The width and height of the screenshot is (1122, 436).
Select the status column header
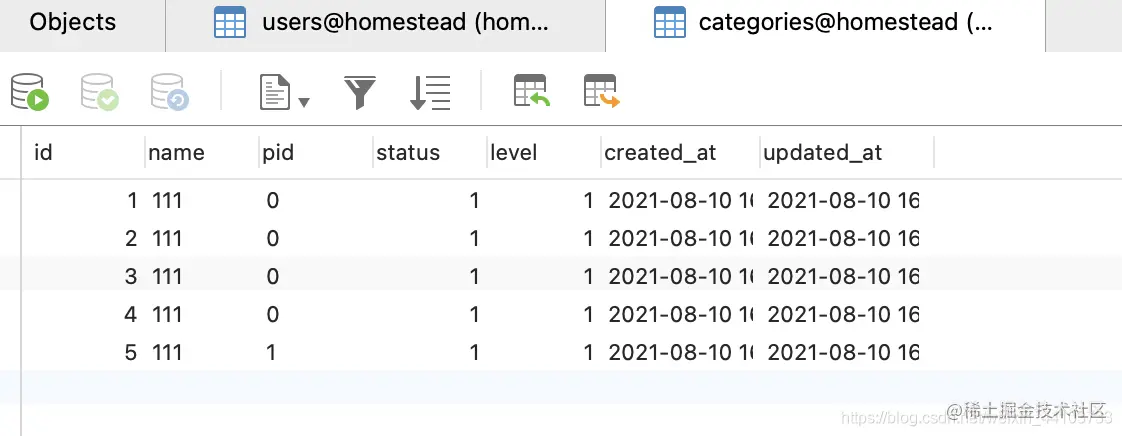tap(430, 152)
